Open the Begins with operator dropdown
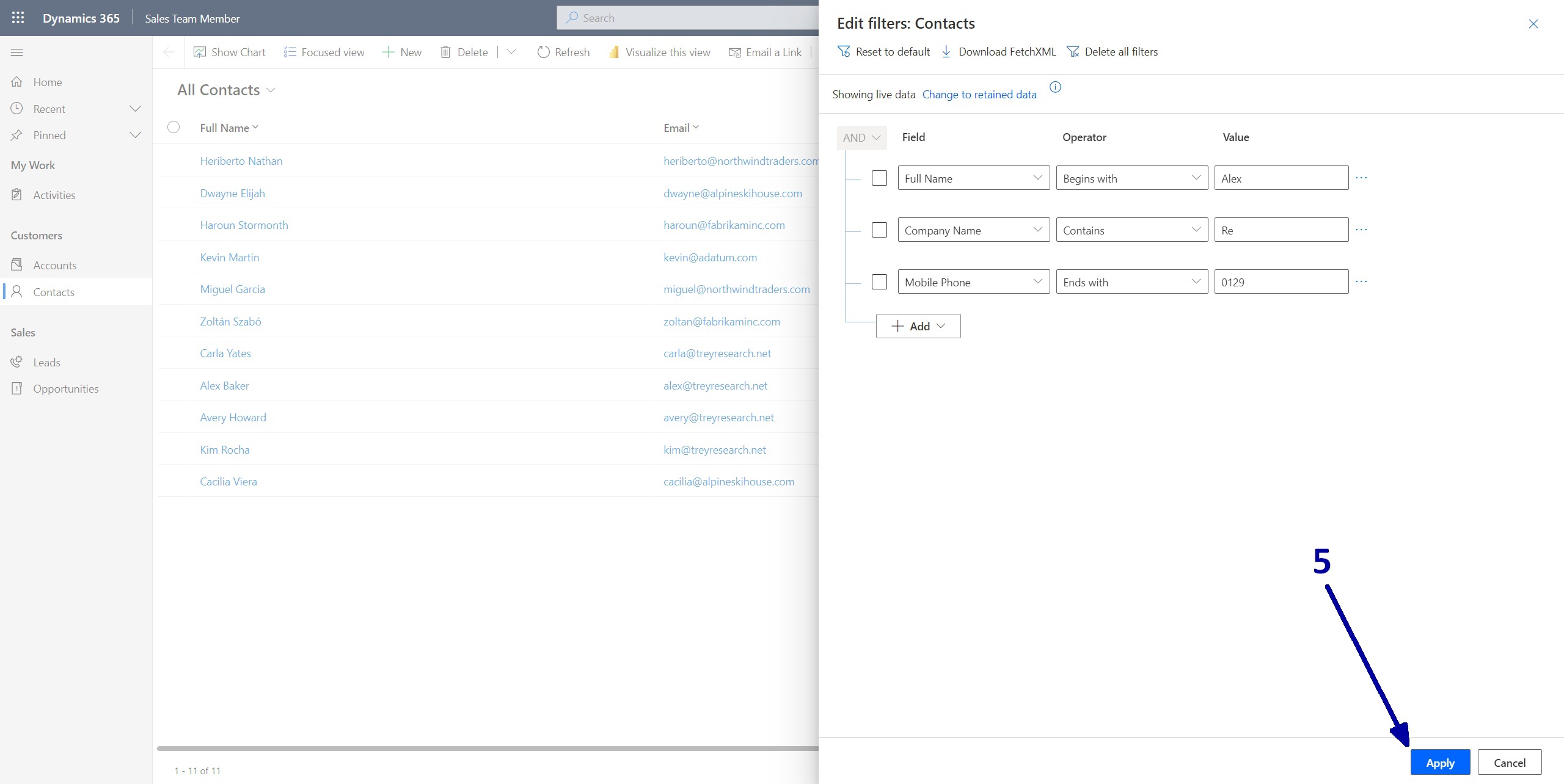 pos(1131,178)
